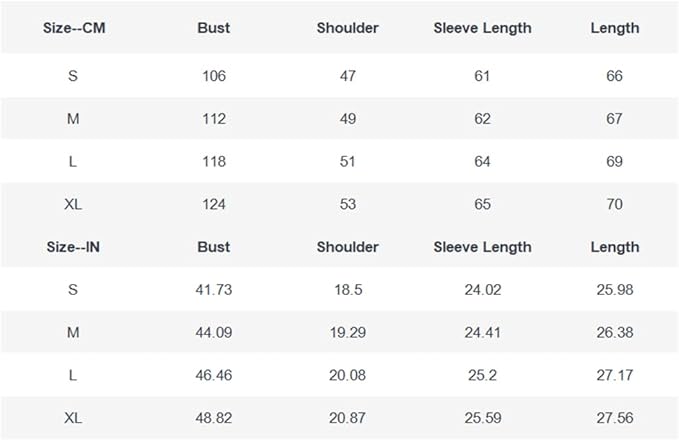The height and width of the screenshot is (441, 679).
Task: Select bust value 112 for size M
Action: click(213, 119)
